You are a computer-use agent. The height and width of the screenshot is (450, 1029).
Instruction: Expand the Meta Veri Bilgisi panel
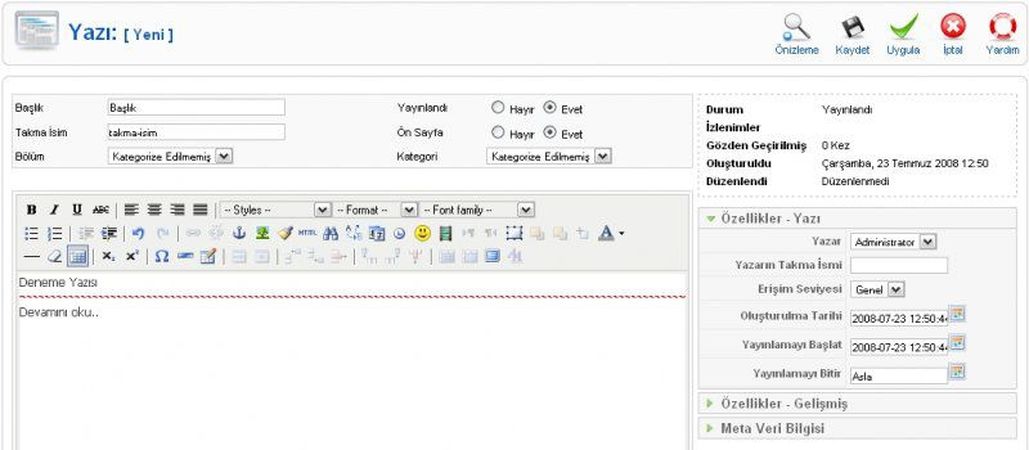click(772, 428)
